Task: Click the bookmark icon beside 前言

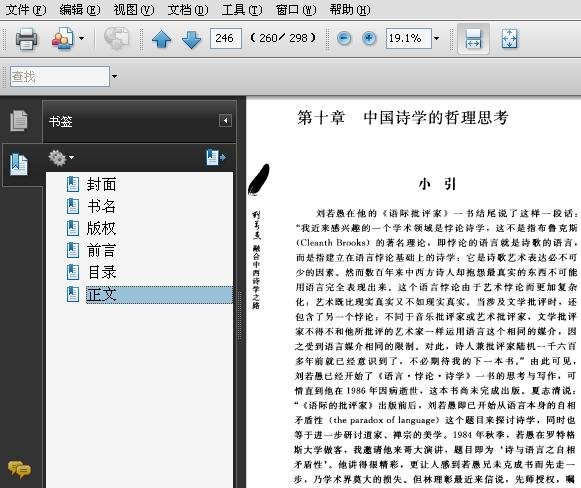Action: [x=73, y=250]
